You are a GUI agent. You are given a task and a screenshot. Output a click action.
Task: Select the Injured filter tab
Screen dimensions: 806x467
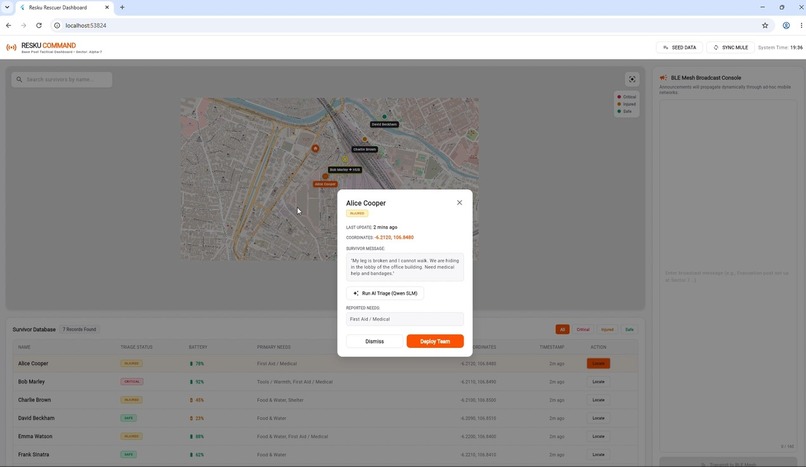[607, 329]
